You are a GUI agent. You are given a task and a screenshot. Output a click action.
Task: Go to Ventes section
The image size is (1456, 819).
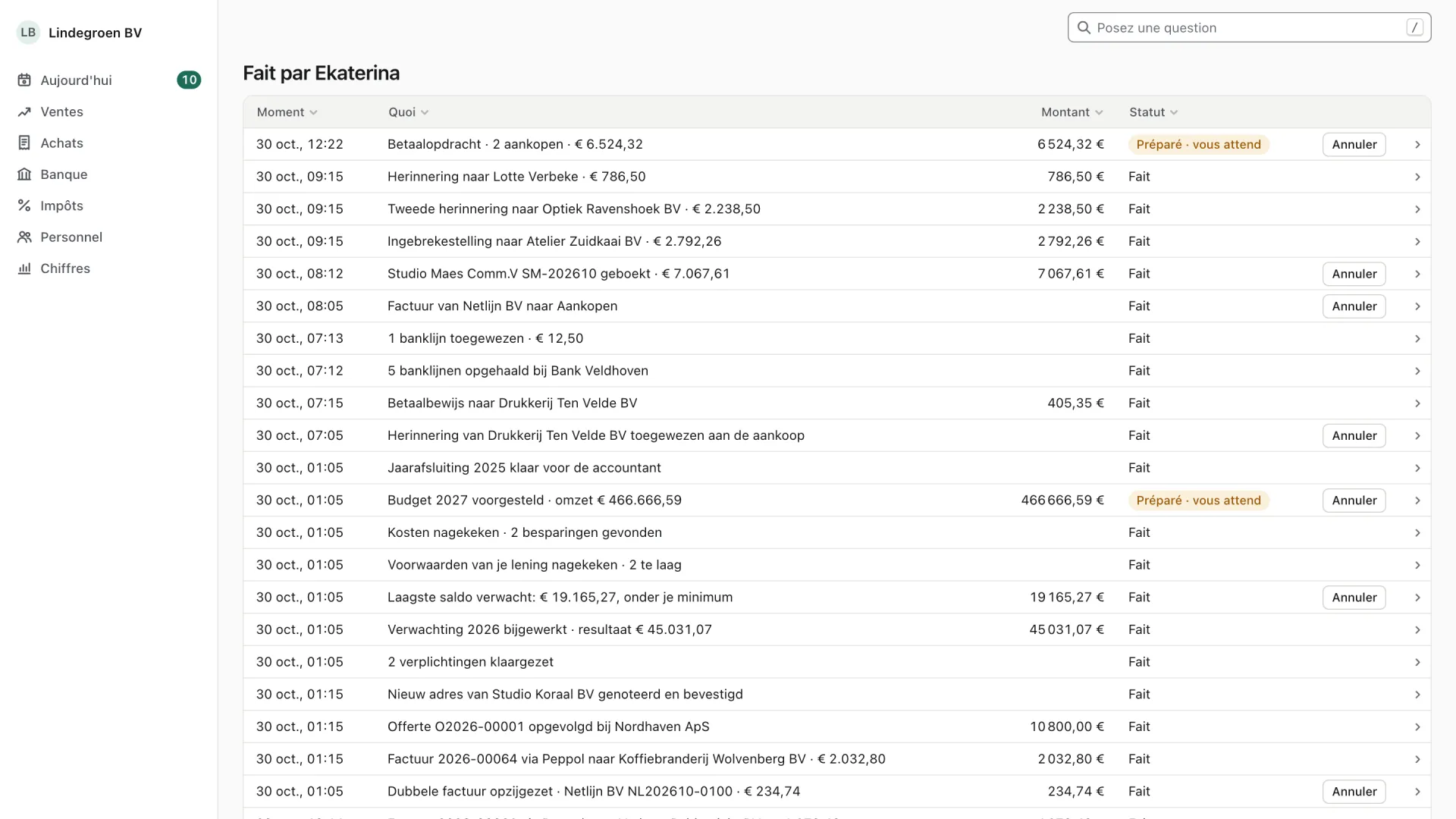click(108, 111)
